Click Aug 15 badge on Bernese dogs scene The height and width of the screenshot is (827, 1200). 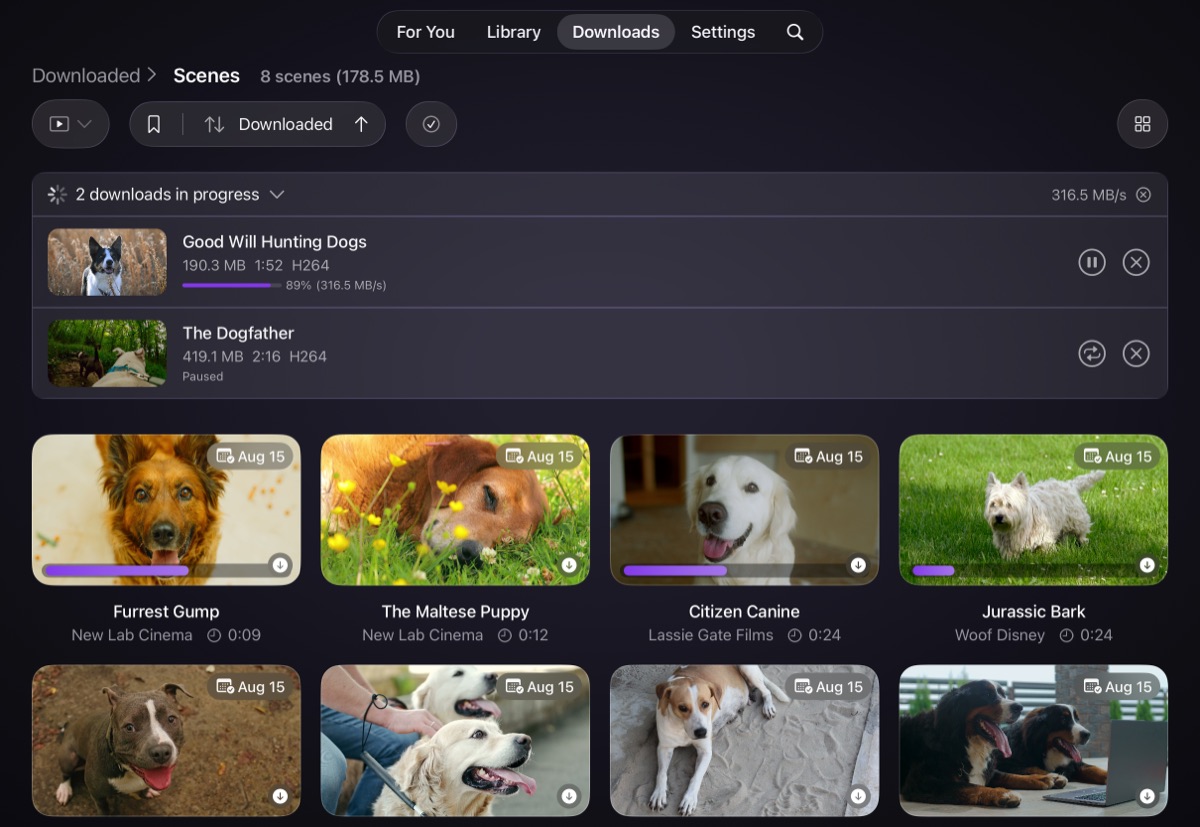pos(1117,687)
